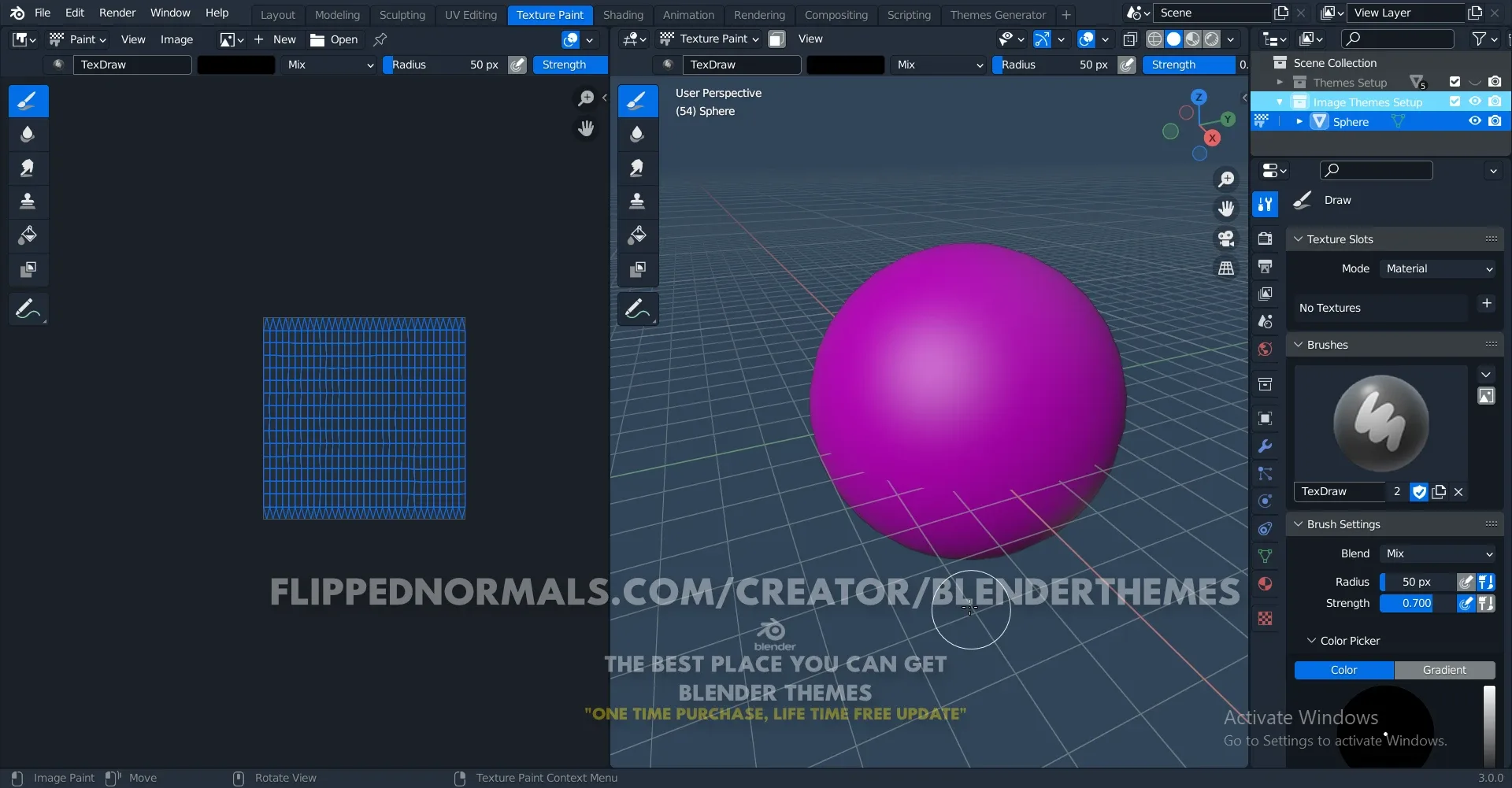
Task: Collapse Texture Slots panel
Action: point(1299,239)
